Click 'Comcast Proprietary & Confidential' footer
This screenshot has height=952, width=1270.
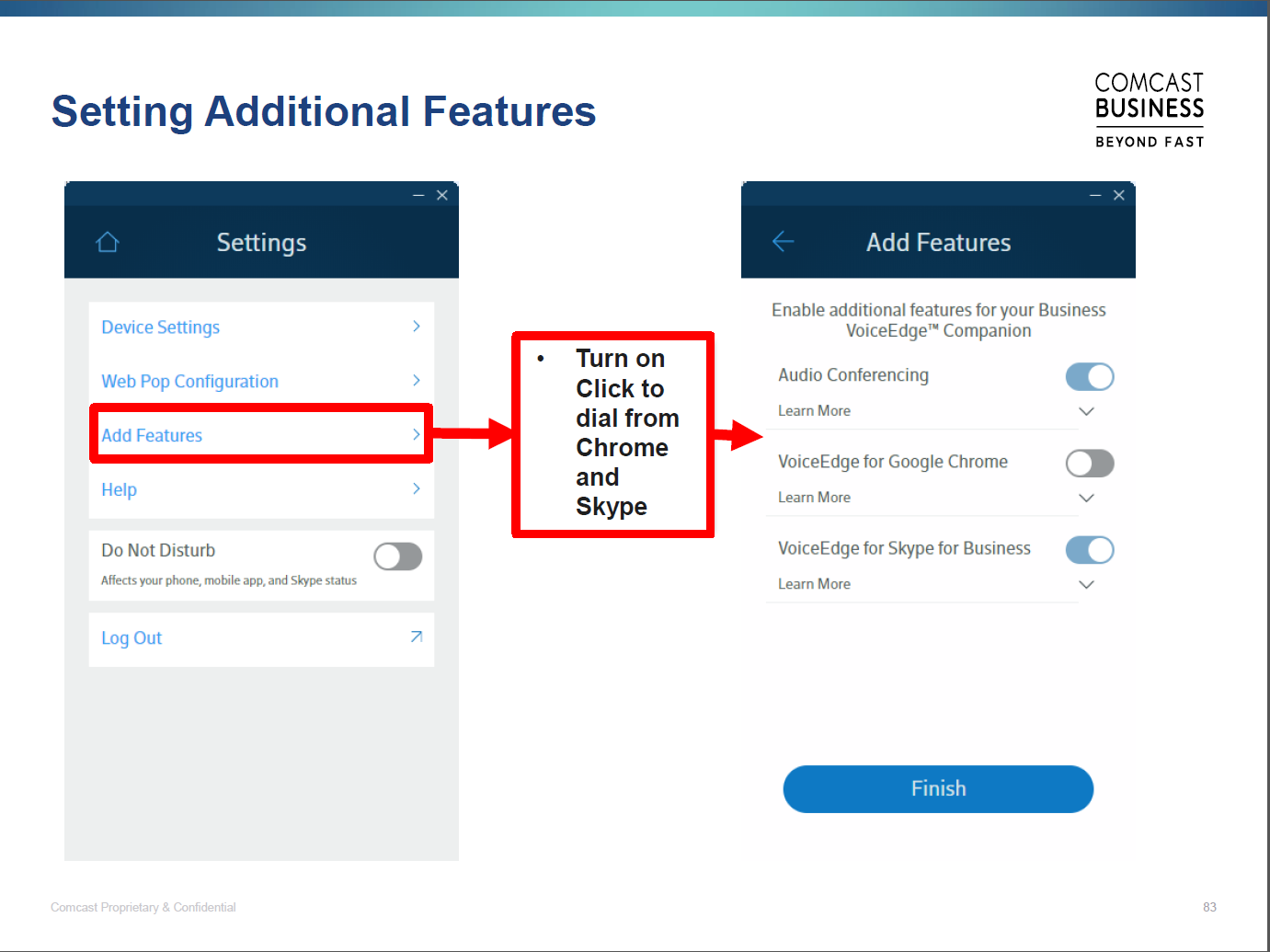coord(143,907)
